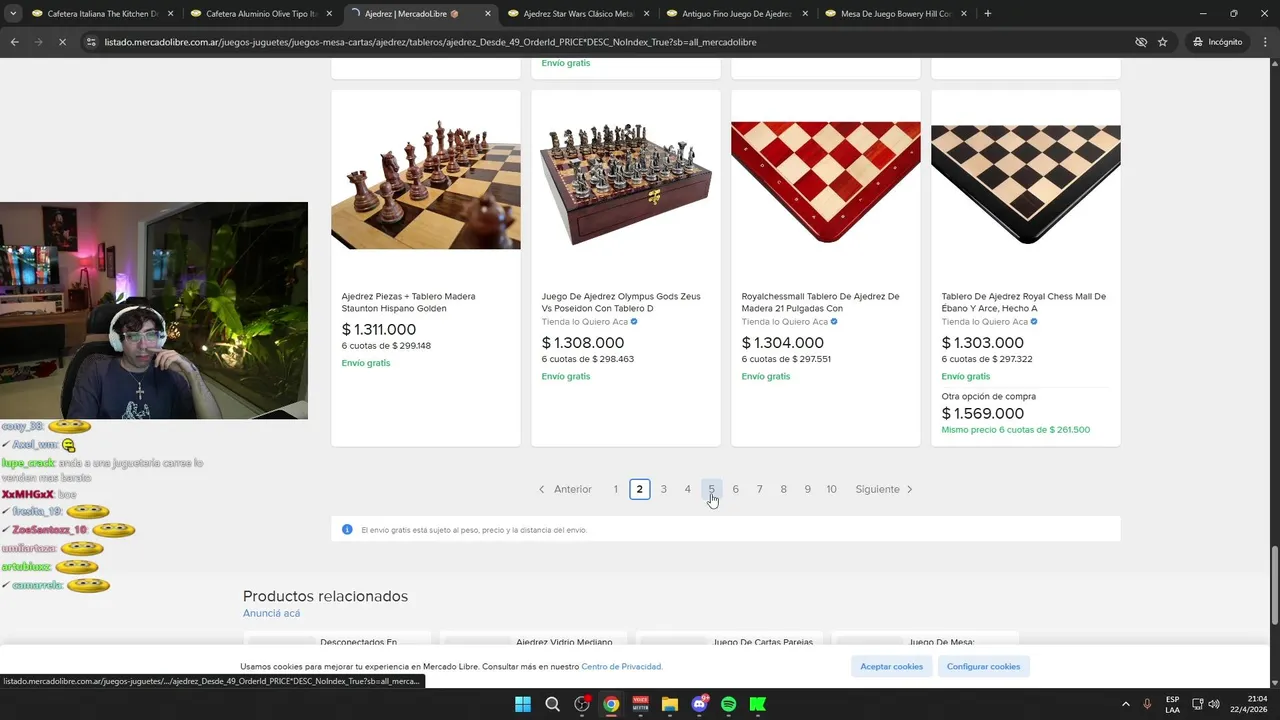Image resolution: width=1280 pixels, height=720 pixels.
Task: Go to results page 8
Action: tap(784, 489)
